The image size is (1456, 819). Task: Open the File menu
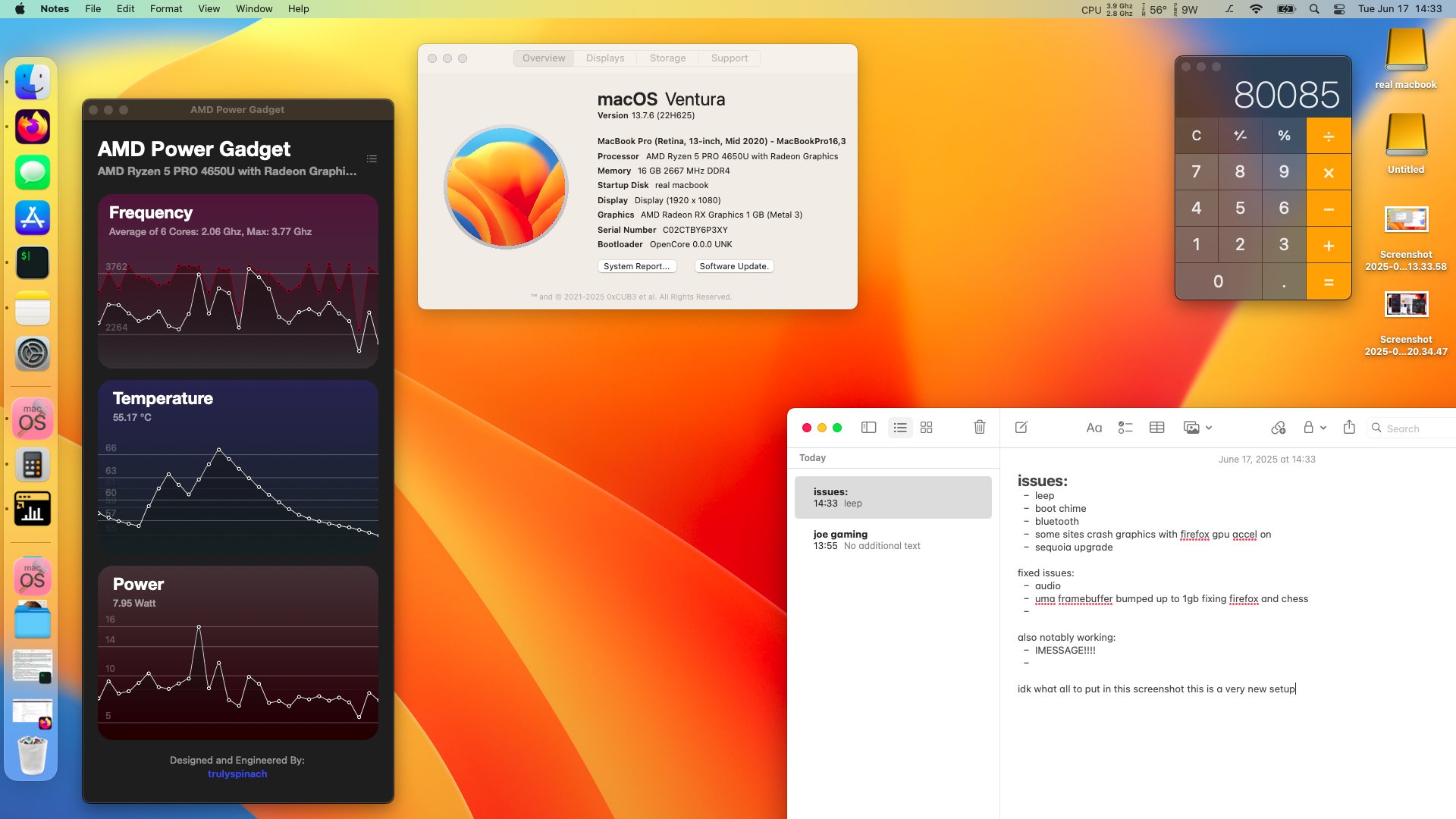93,9
